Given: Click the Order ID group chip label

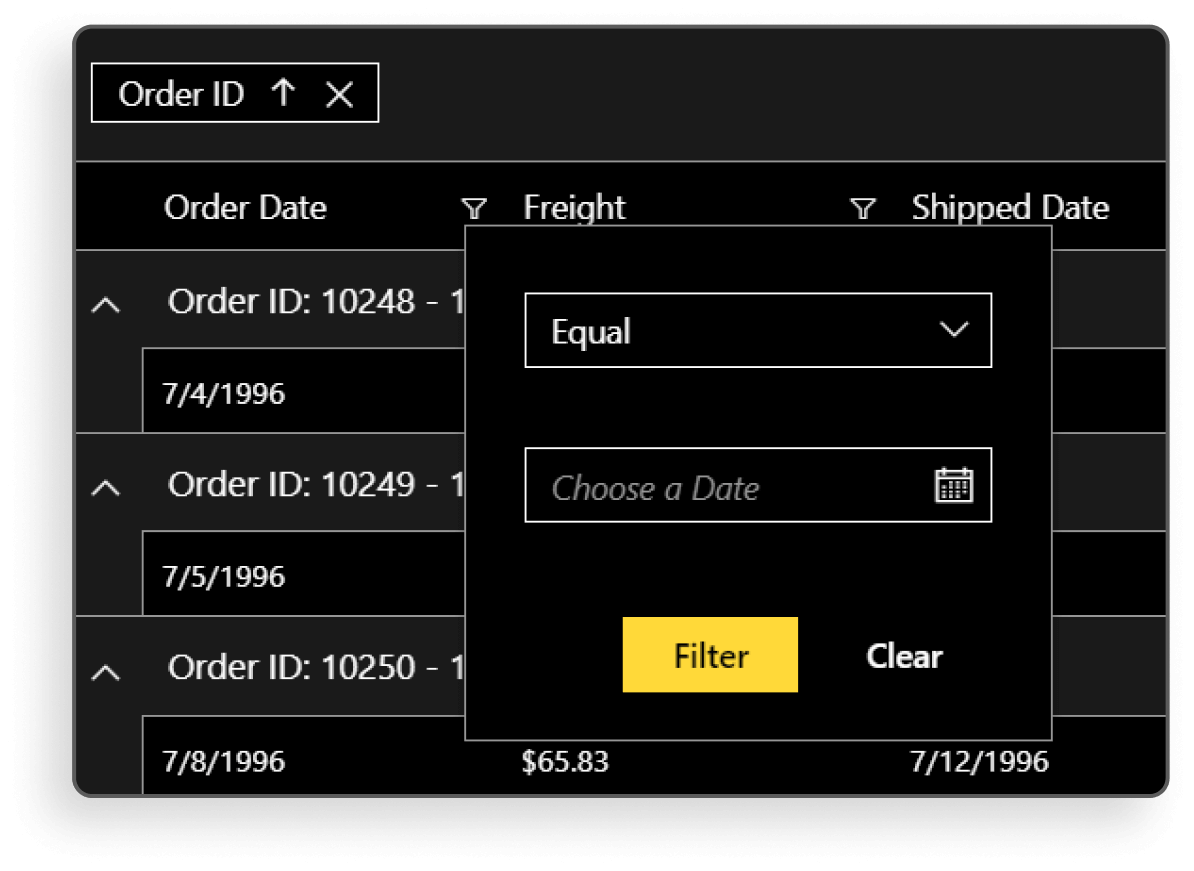Looking at the screenshot, I should [181, 94].
